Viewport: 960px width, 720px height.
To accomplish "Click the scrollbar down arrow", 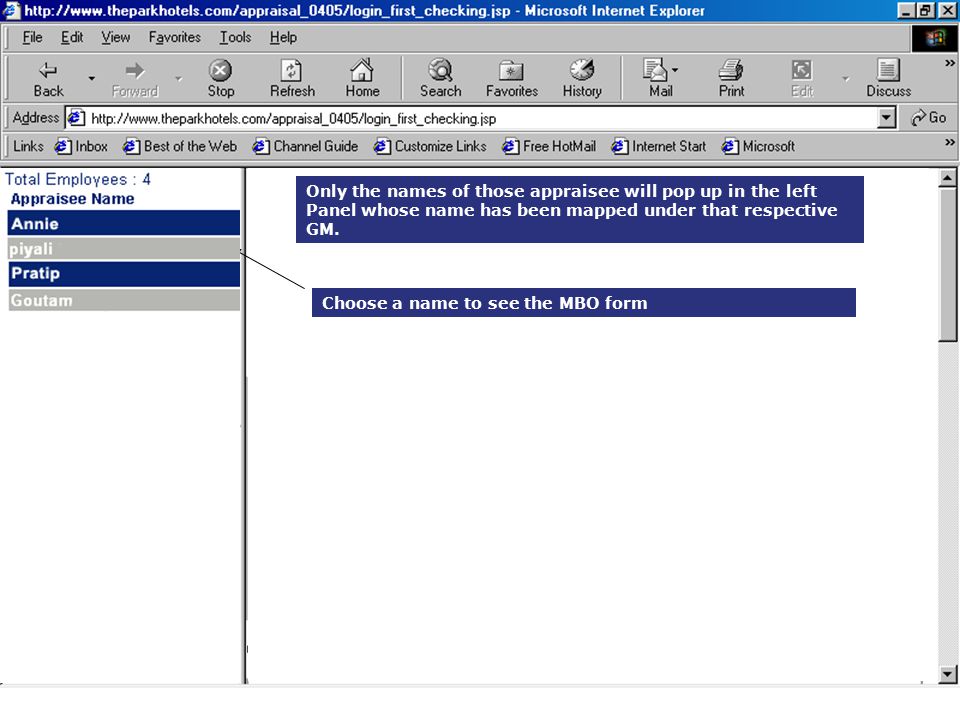I will (x=947, y=675).
